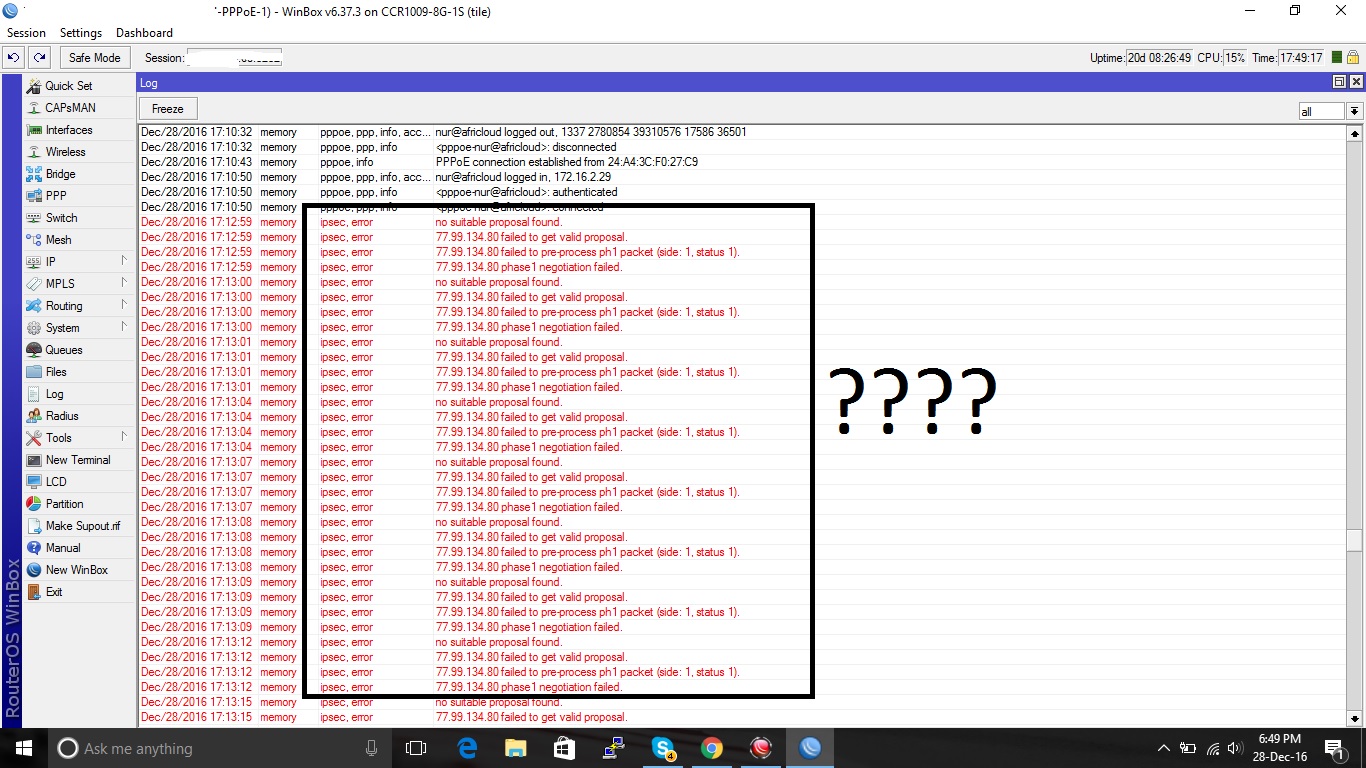The height and width of the screenshot is (768, 1366).
Task: Open Quick Set from sidebar
Action: point(68,86)
